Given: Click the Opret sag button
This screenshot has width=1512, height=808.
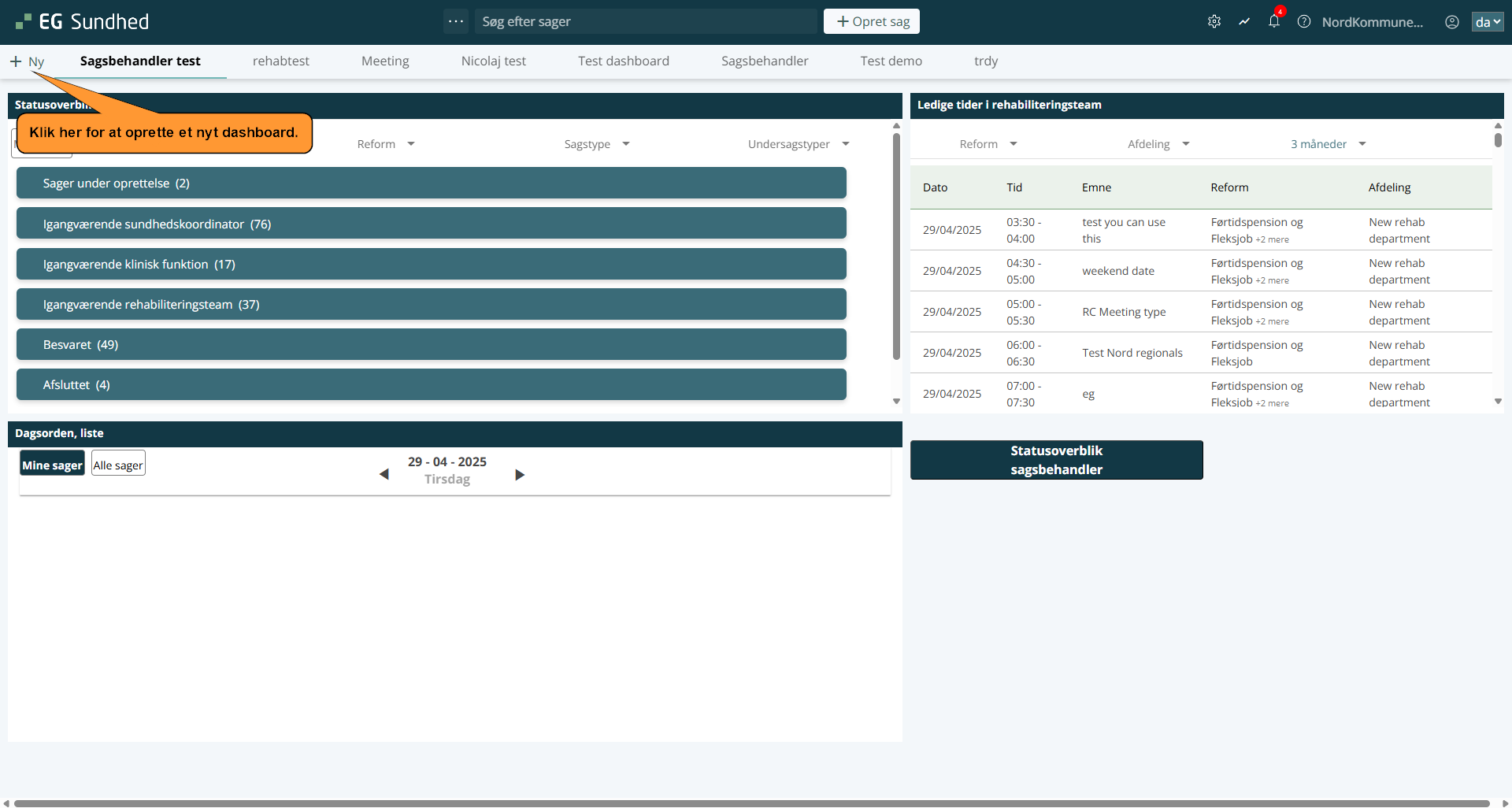Looking at the screenshot, I should tap(871, 22).
